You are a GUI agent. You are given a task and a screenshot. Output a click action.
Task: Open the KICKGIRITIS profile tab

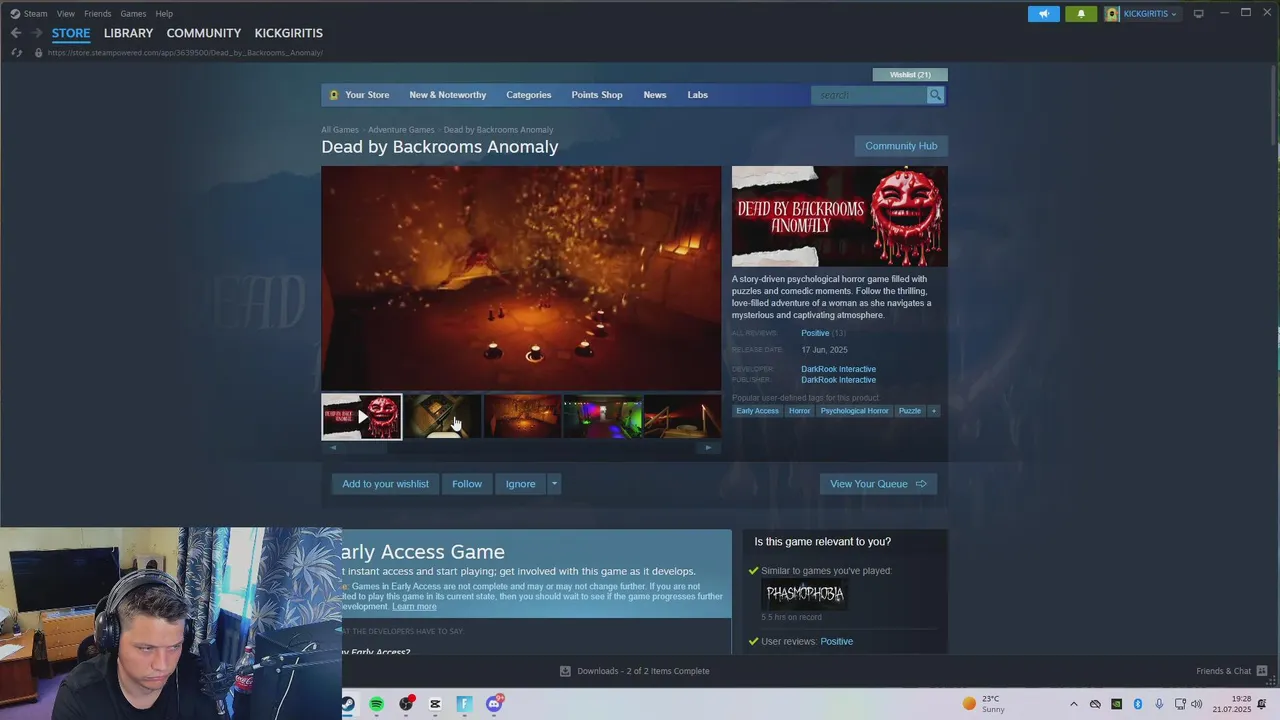(288, 33)
